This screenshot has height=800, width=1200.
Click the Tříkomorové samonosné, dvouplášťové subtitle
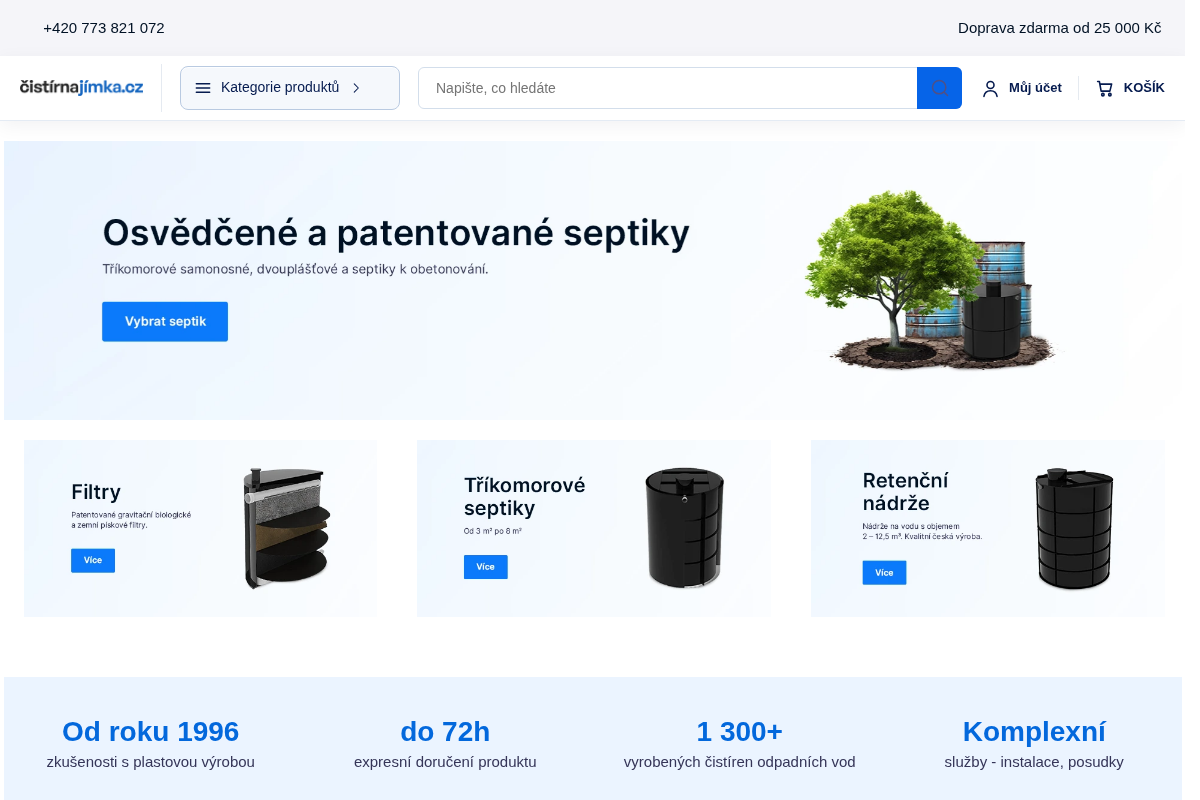[x=295, y=269]
